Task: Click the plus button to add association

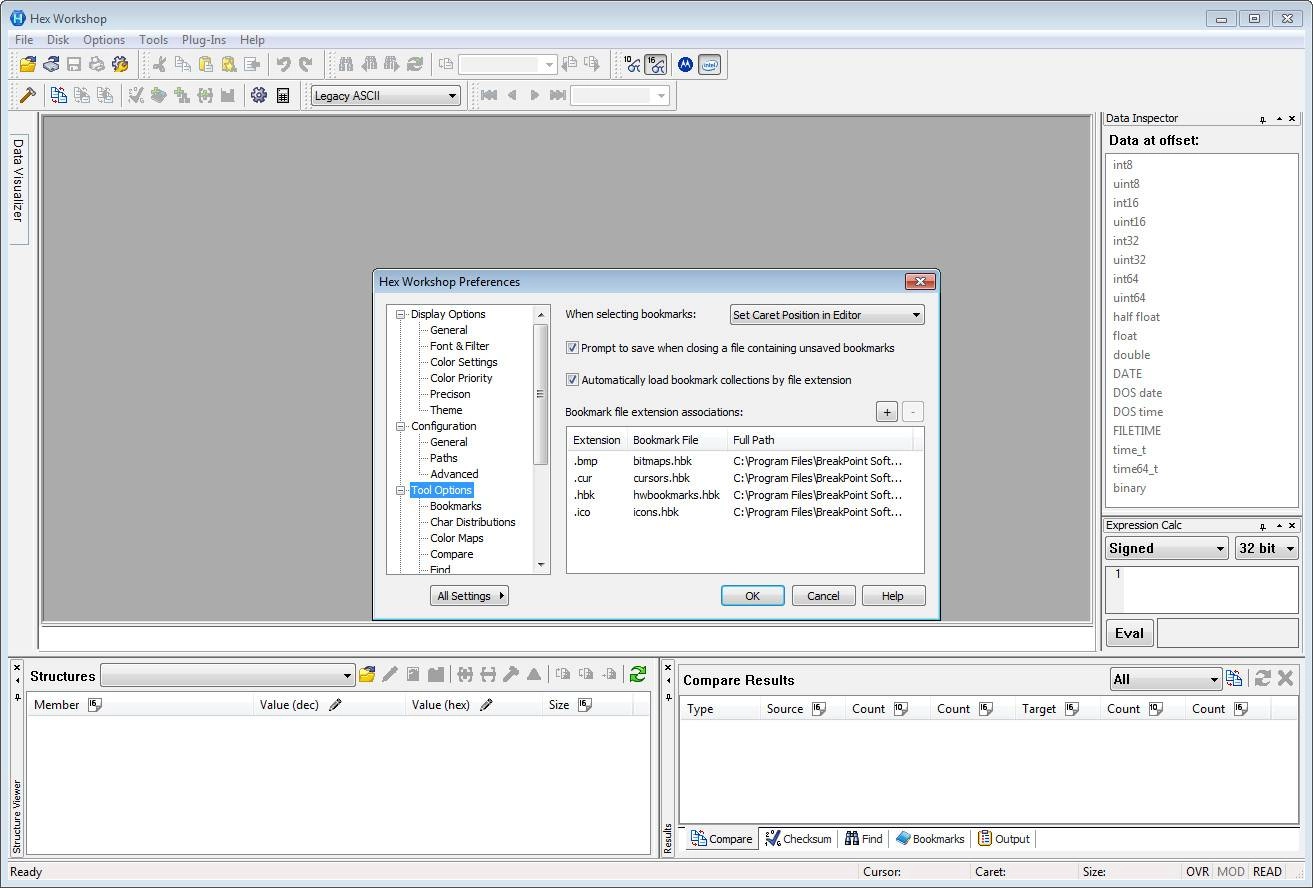Action: (x=886, y=412)
